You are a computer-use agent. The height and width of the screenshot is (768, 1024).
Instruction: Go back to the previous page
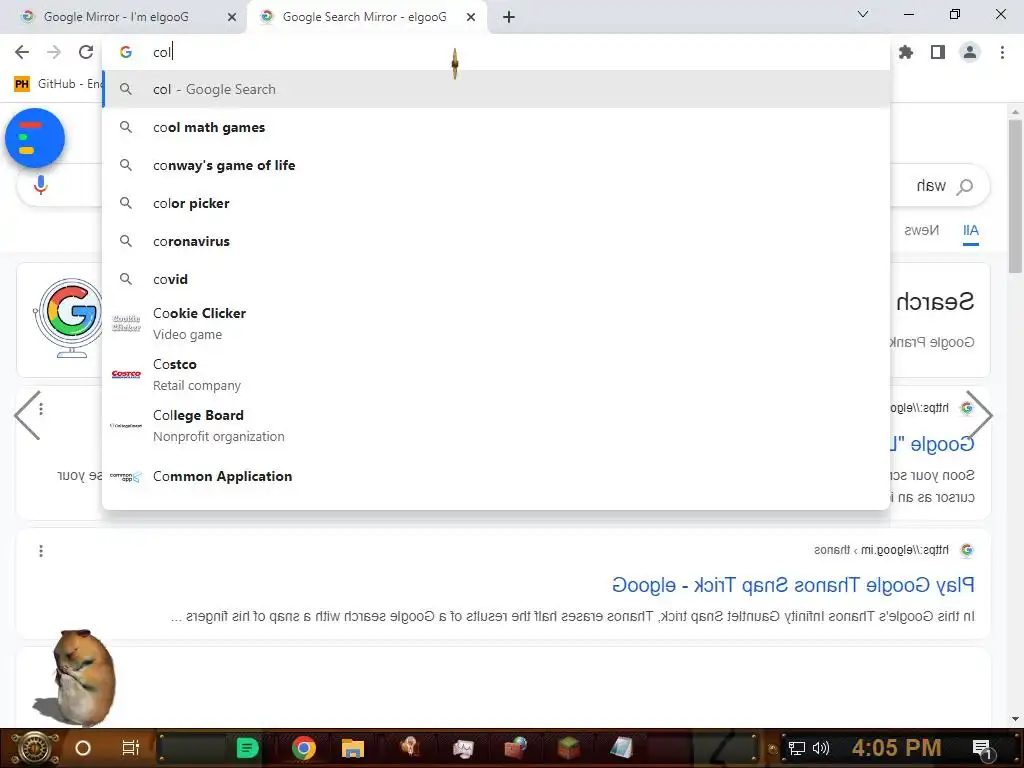(22, 52)
